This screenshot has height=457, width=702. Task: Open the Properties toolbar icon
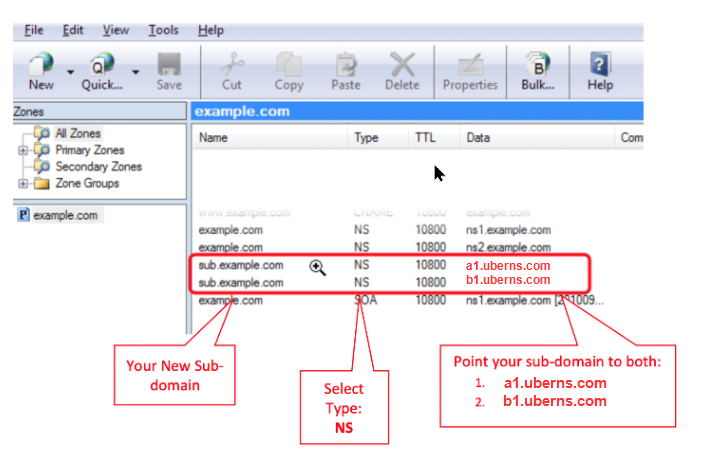(x=470, y=65)
